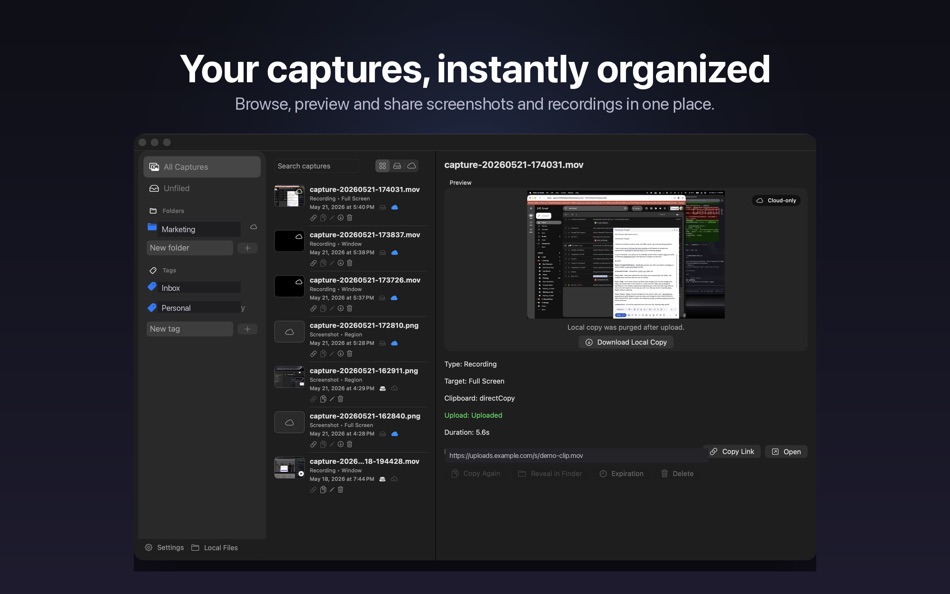Delete capture-20260521-173837.mov via trash icon
This screenshot has width=950, height=594.
click(x=350, y=263)
